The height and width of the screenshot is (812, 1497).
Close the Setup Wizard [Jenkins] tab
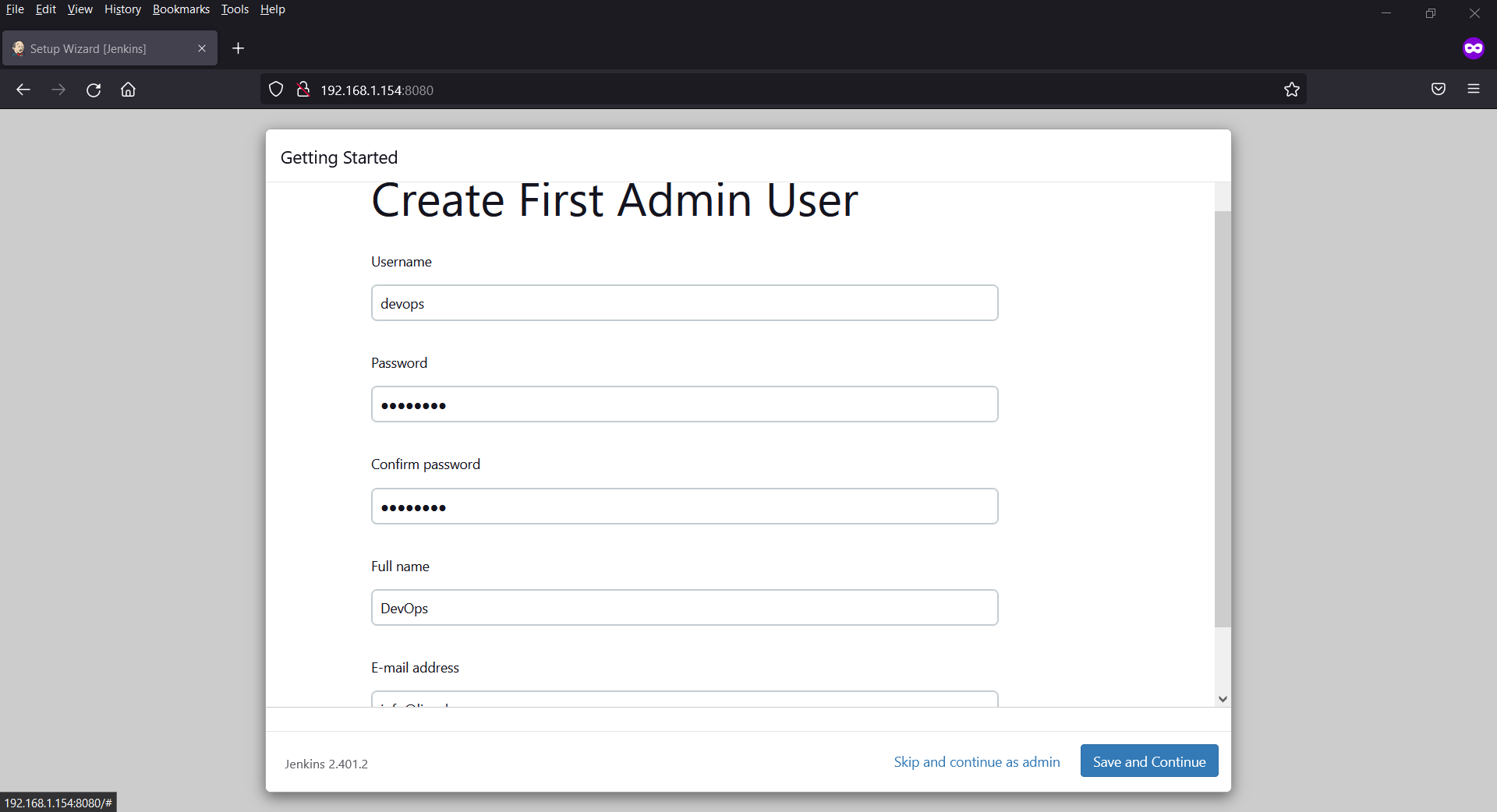[x=202, y=48]
